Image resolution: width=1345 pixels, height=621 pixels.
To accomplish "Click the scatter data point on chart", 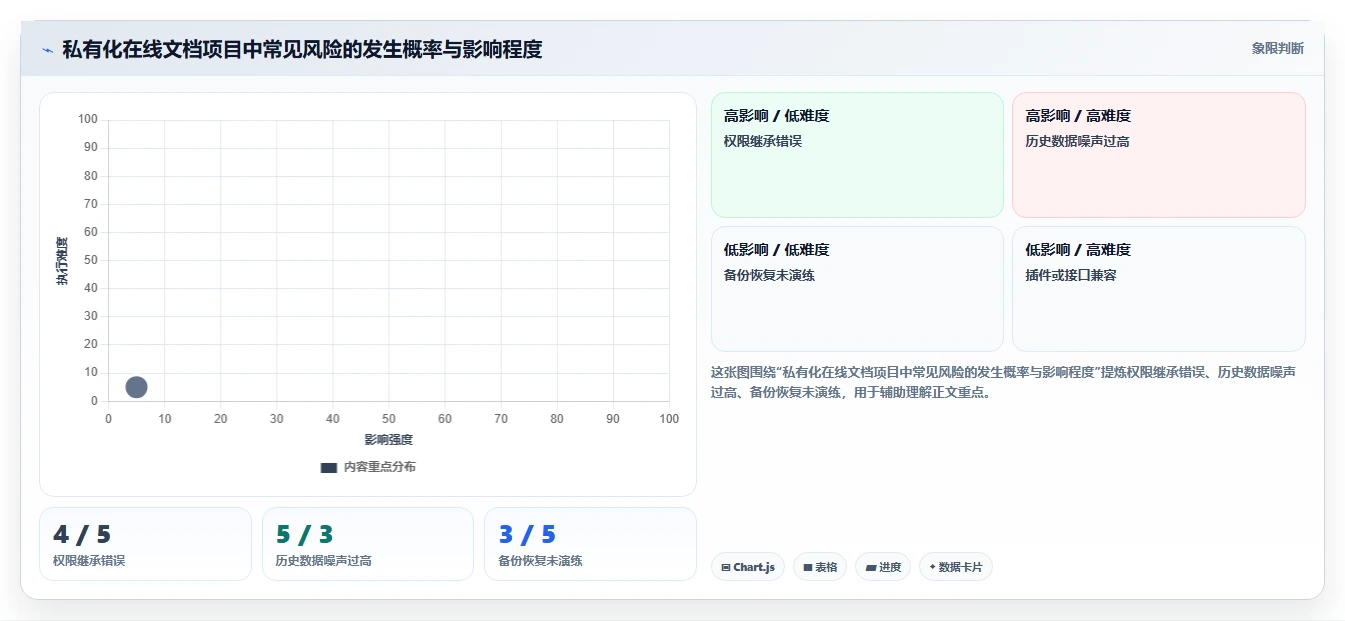I will click(137, 387).
